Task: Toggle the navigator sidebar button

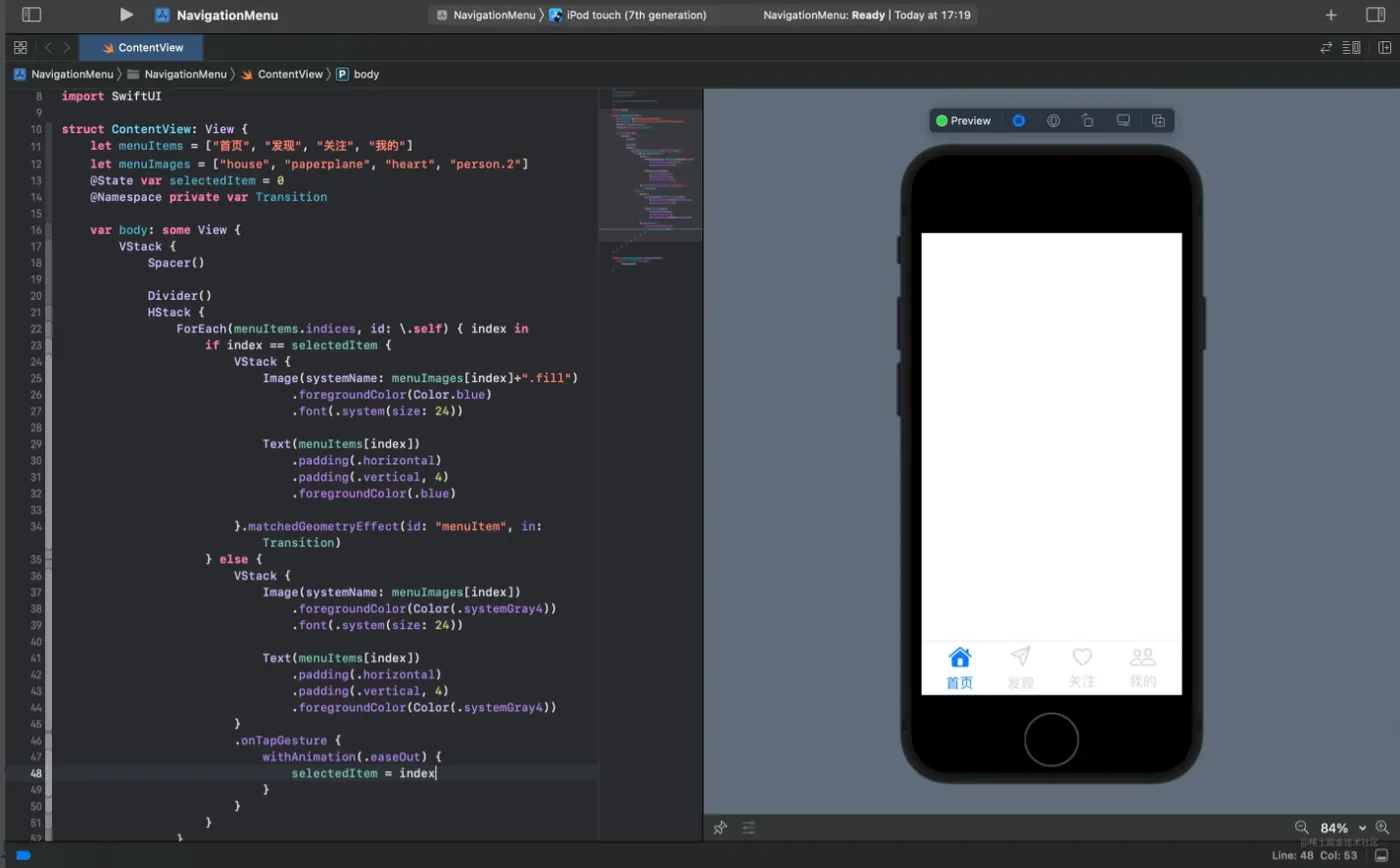Action: click(x=32, y=15)
